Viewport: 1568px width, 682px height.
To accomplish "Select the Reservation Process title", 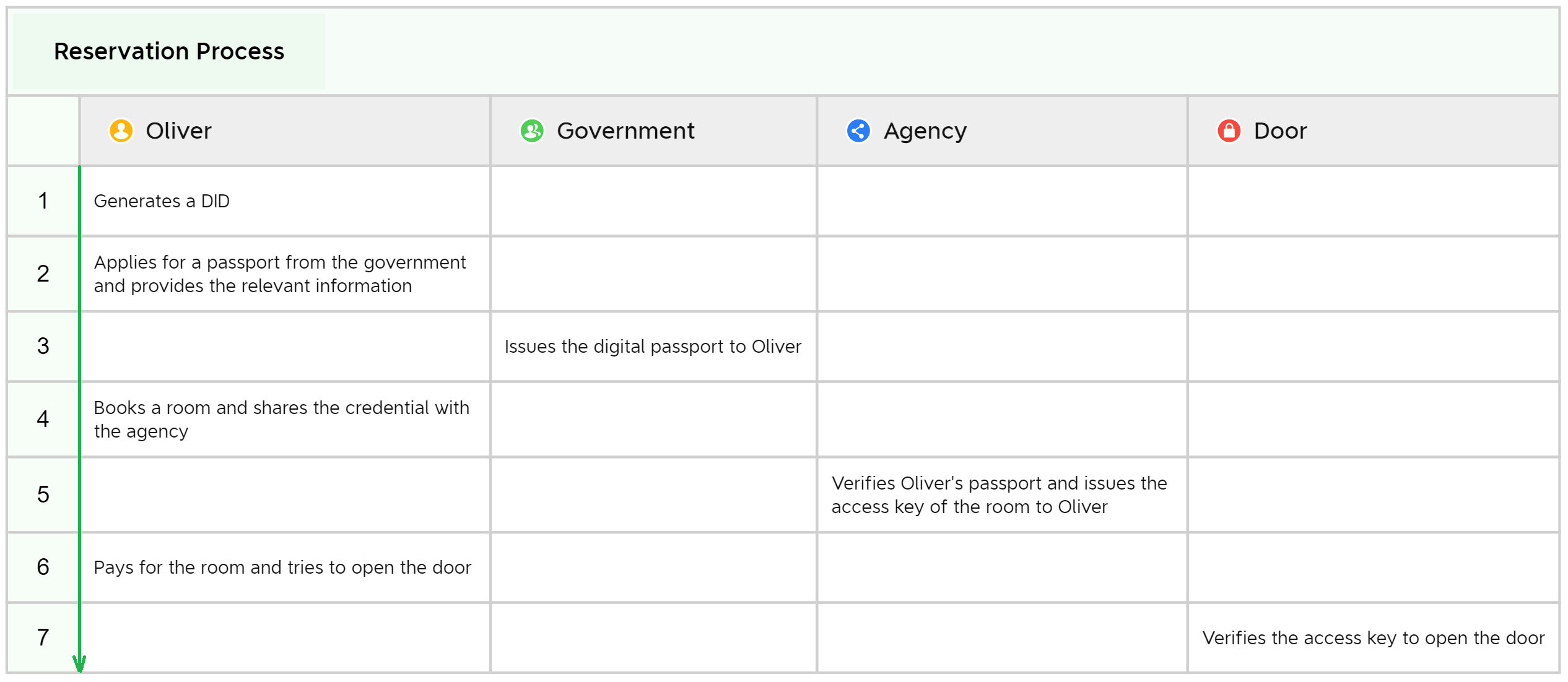I will point(169,51).
